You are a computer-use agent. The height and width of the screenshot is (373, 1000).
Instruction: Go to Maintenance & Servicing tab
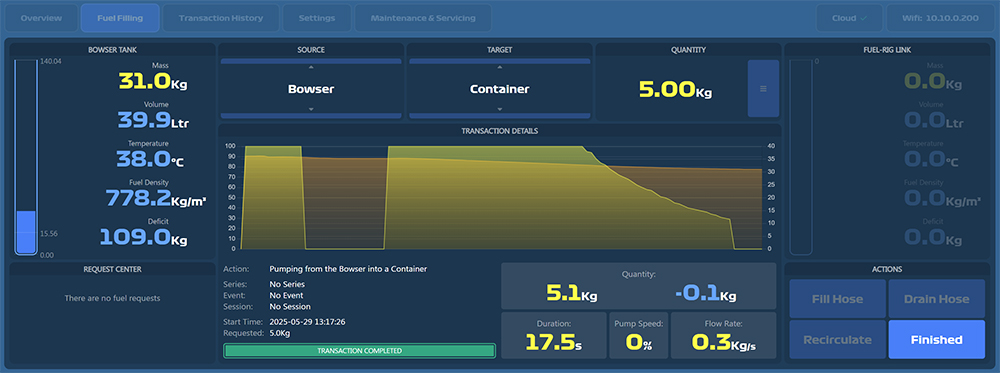423,18
